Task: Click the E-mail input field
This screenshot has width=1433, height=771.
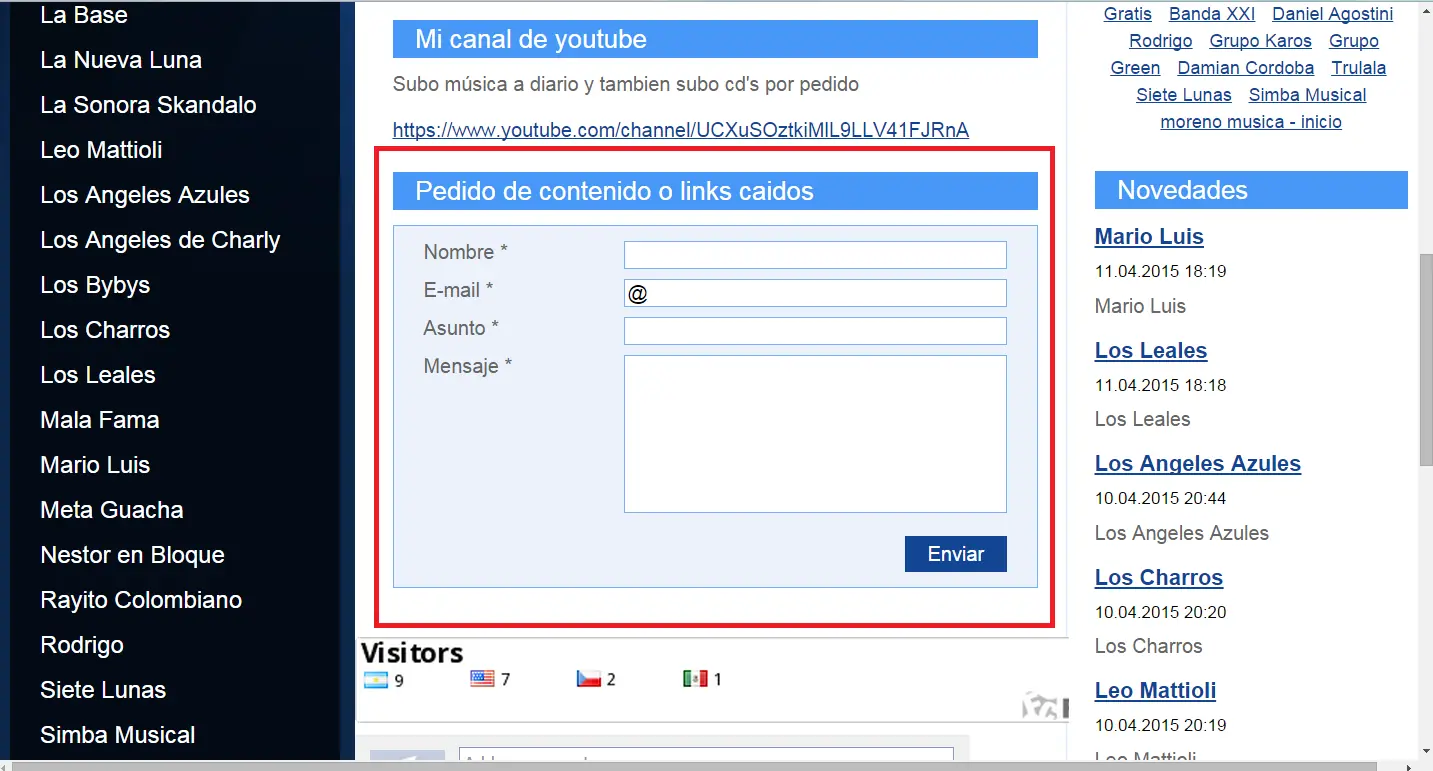Action: [x=815, y=293]
